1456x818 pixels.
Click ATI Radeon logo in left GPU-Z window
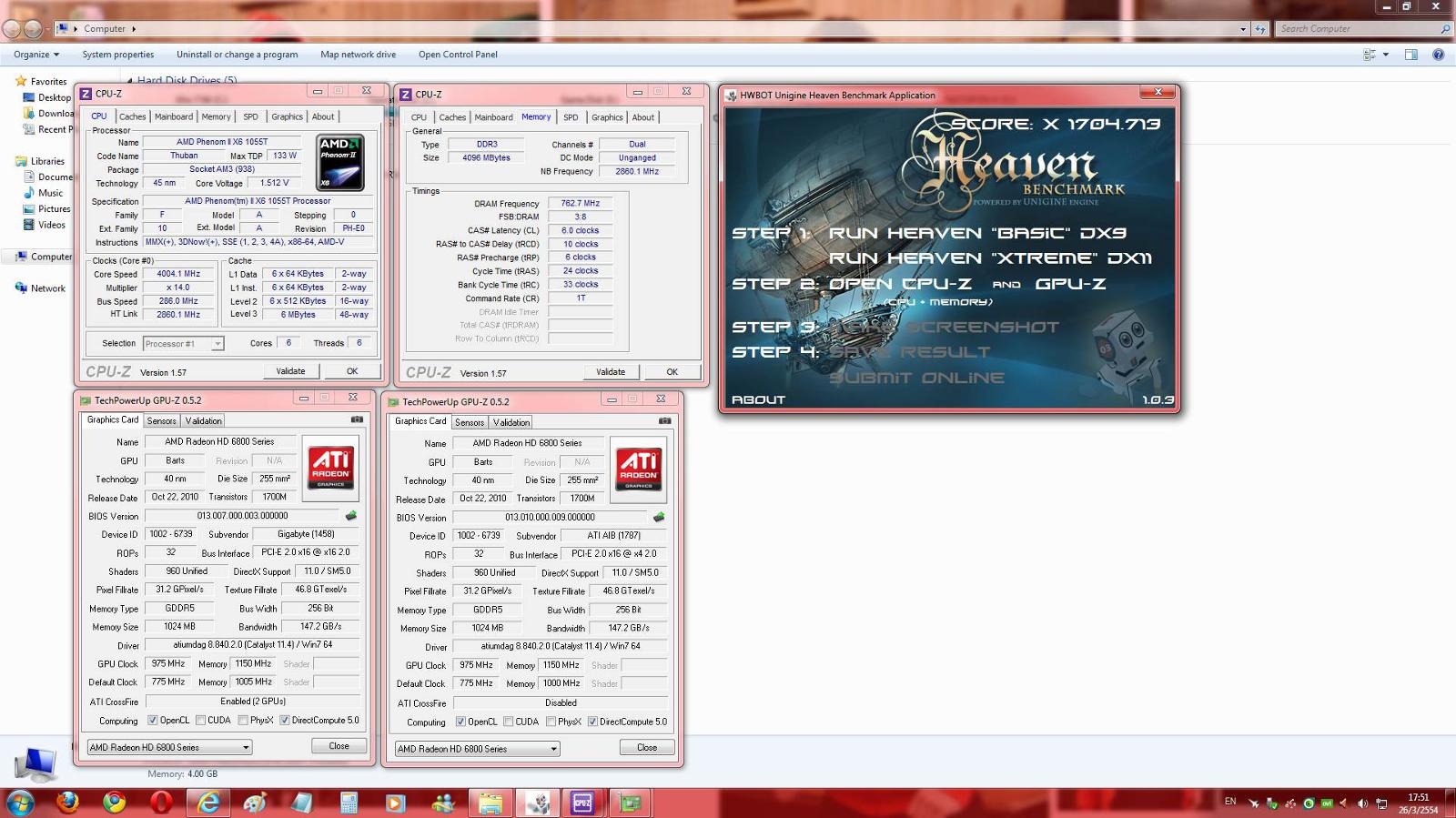[x=330, y=468]
